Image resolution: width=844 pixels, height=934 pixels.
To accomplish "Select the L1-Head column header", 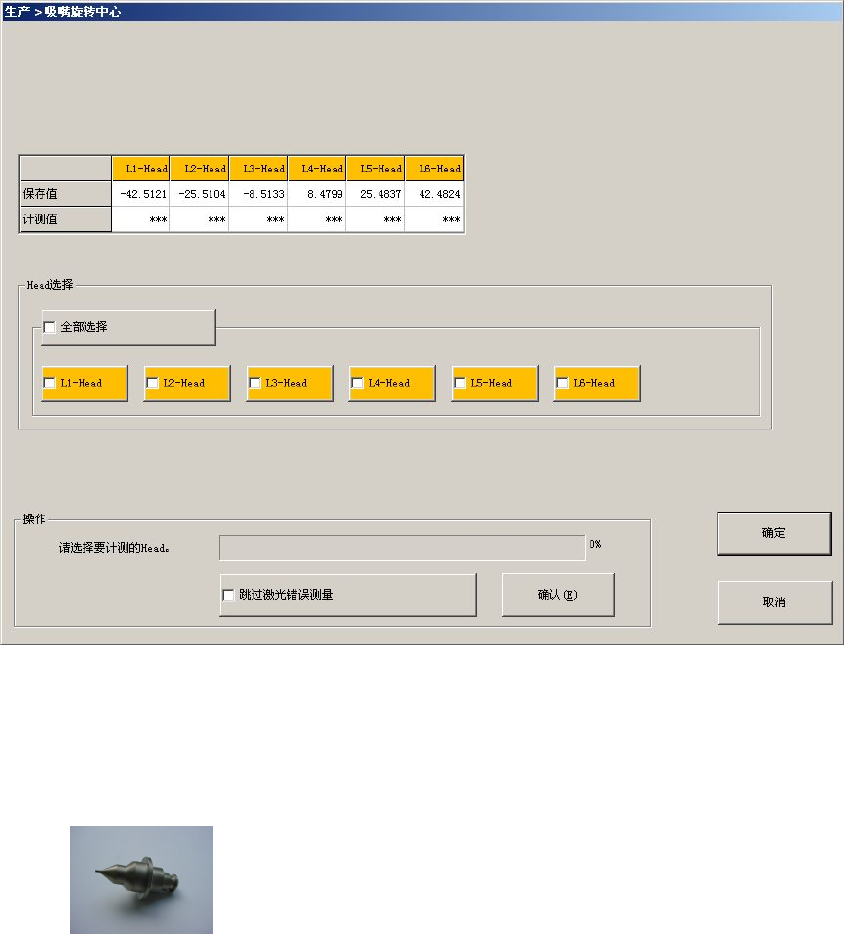I will pos(141,169).
